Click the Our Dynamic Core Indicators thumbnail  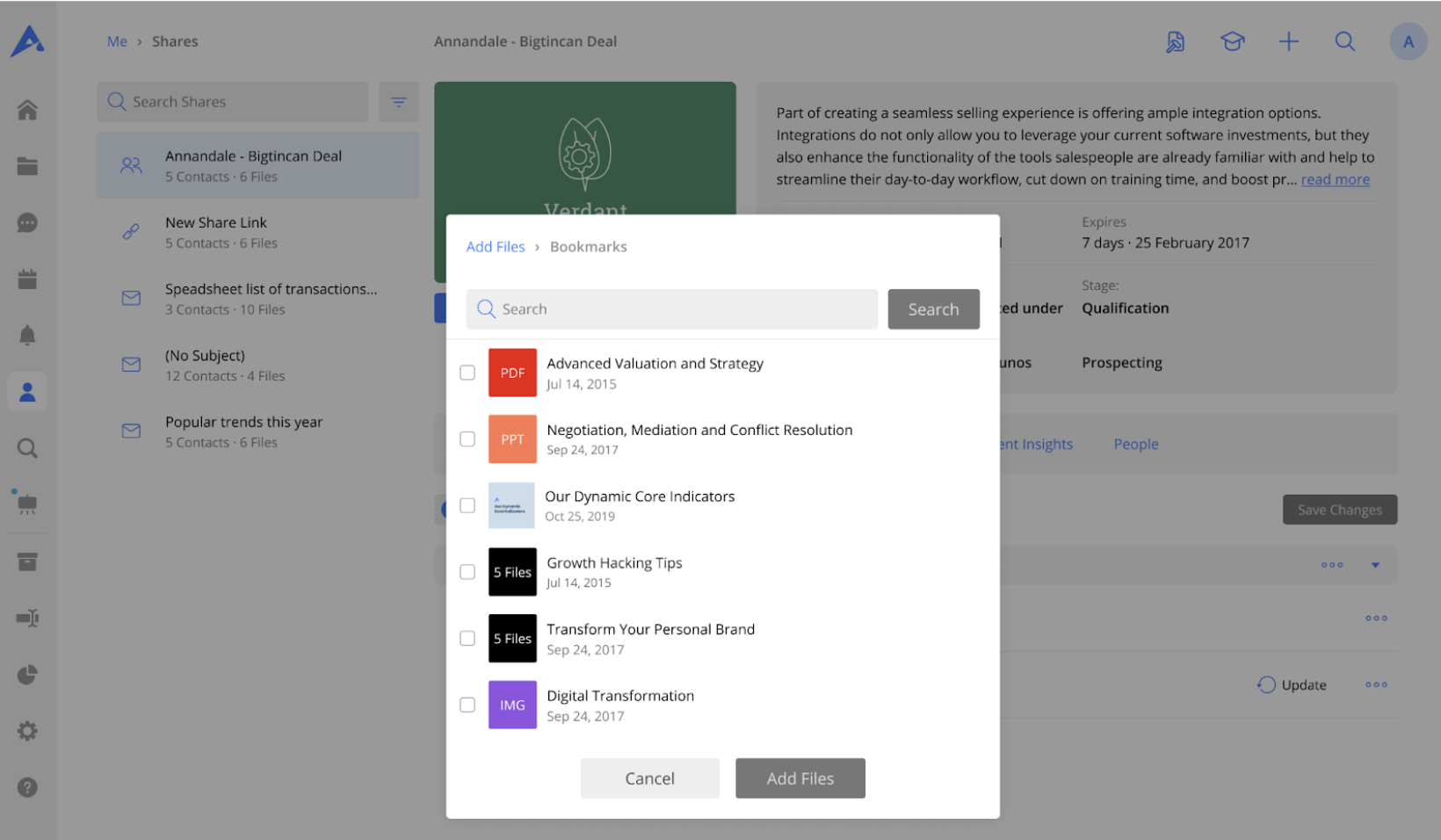(511, 505)
